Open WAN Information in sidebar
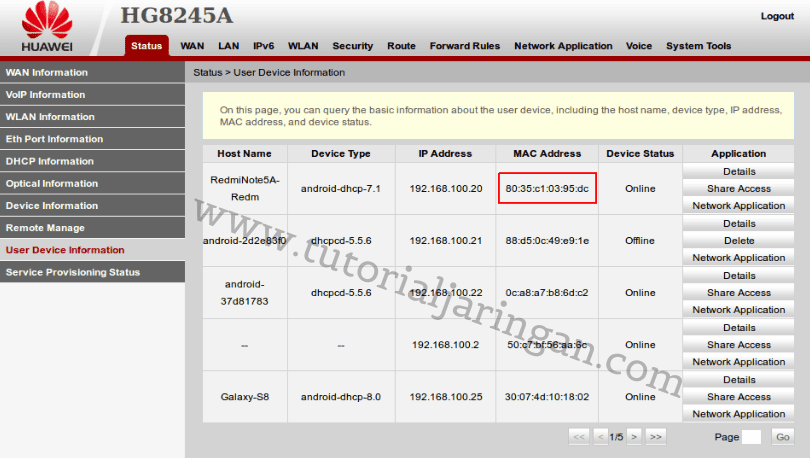This screenshot has width=810, height=458. 92,72
